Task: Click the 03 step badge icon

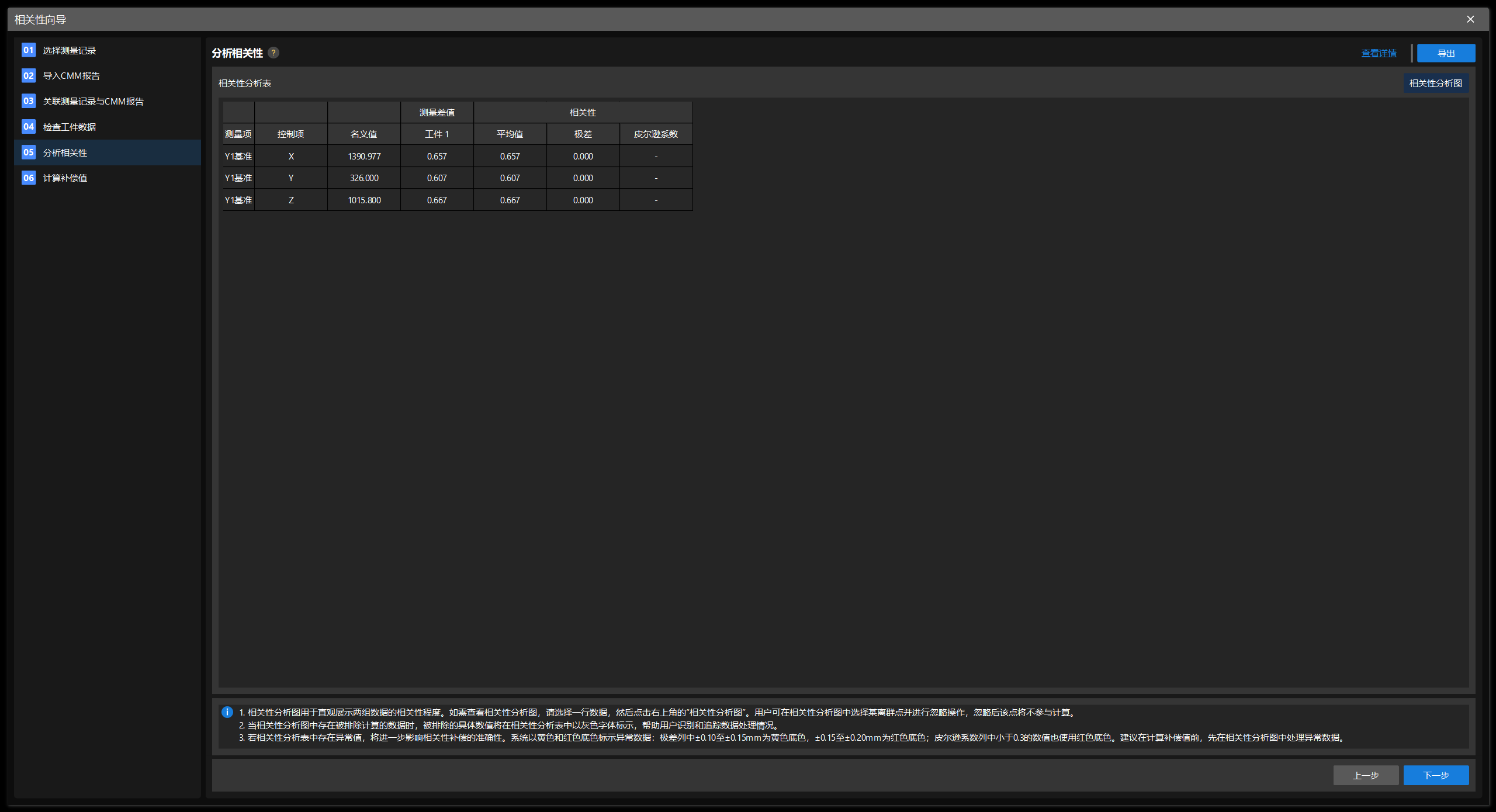Action: tap(29, 101)
